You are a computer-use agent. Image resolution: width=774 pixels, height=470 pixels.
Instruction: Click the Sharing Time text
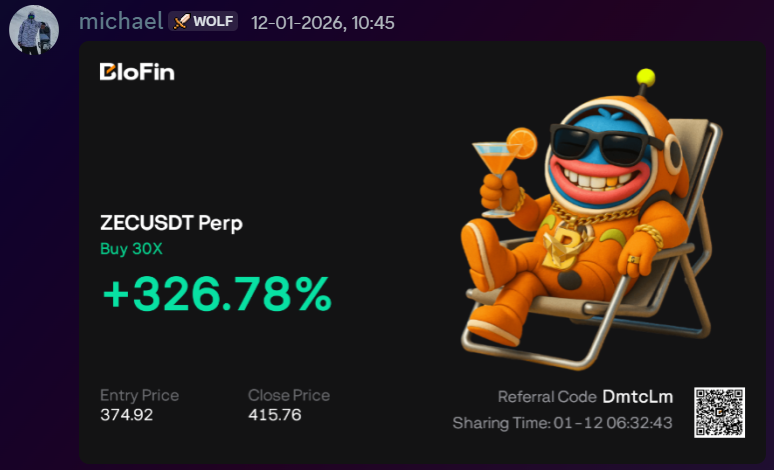(562, 423)
